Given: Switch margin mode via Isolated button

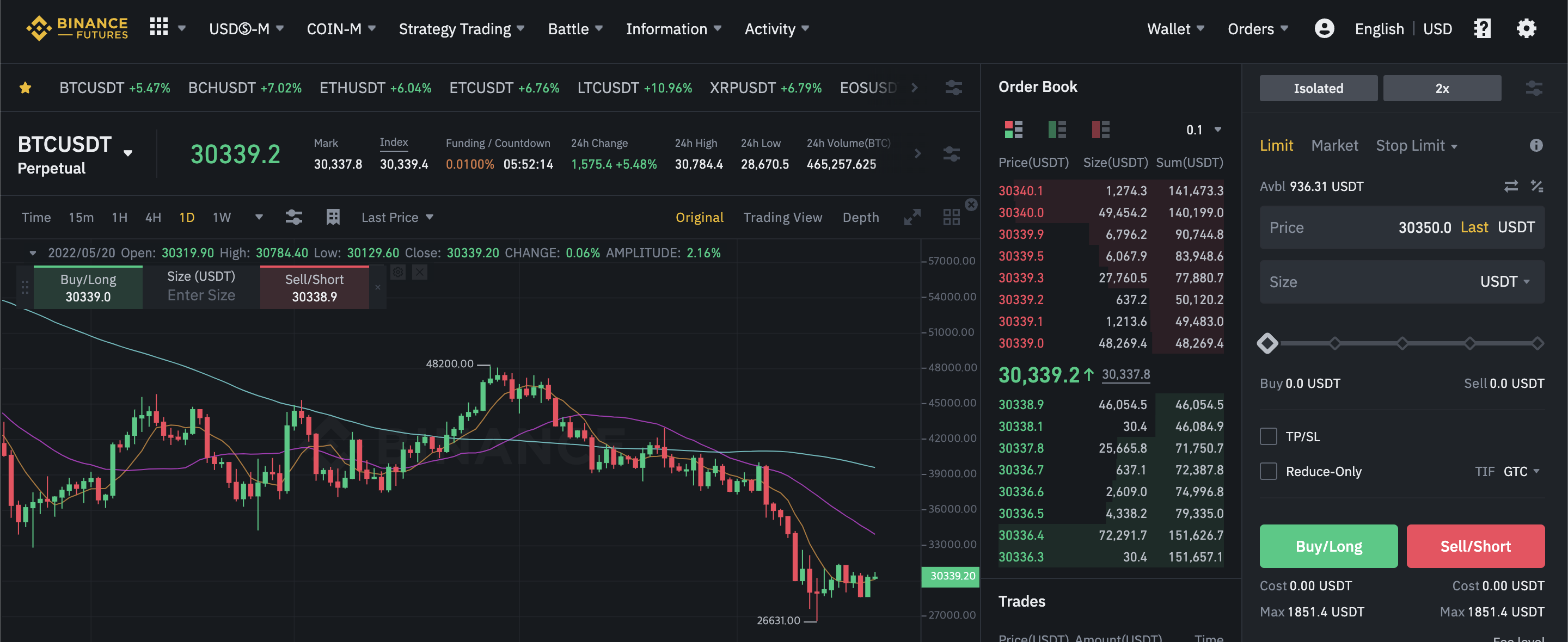Looking at the screenshot, I should point(1319,89).
